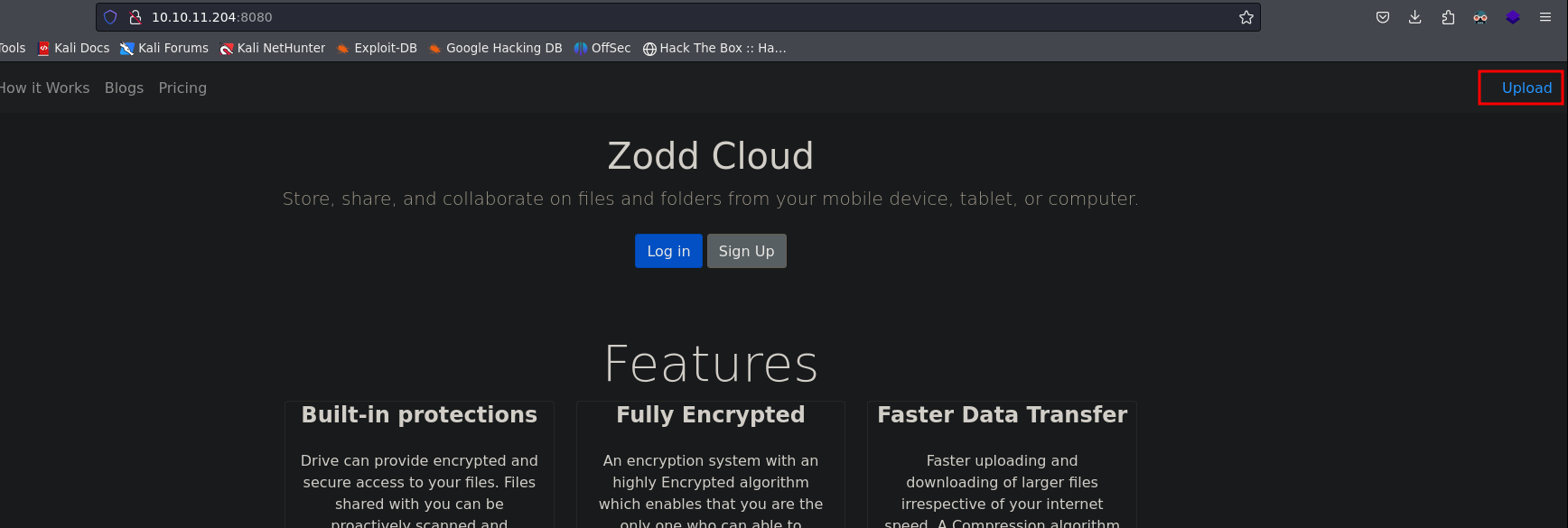
Task: Bookmark this page with the star icon
Action: click(1246, 17)
